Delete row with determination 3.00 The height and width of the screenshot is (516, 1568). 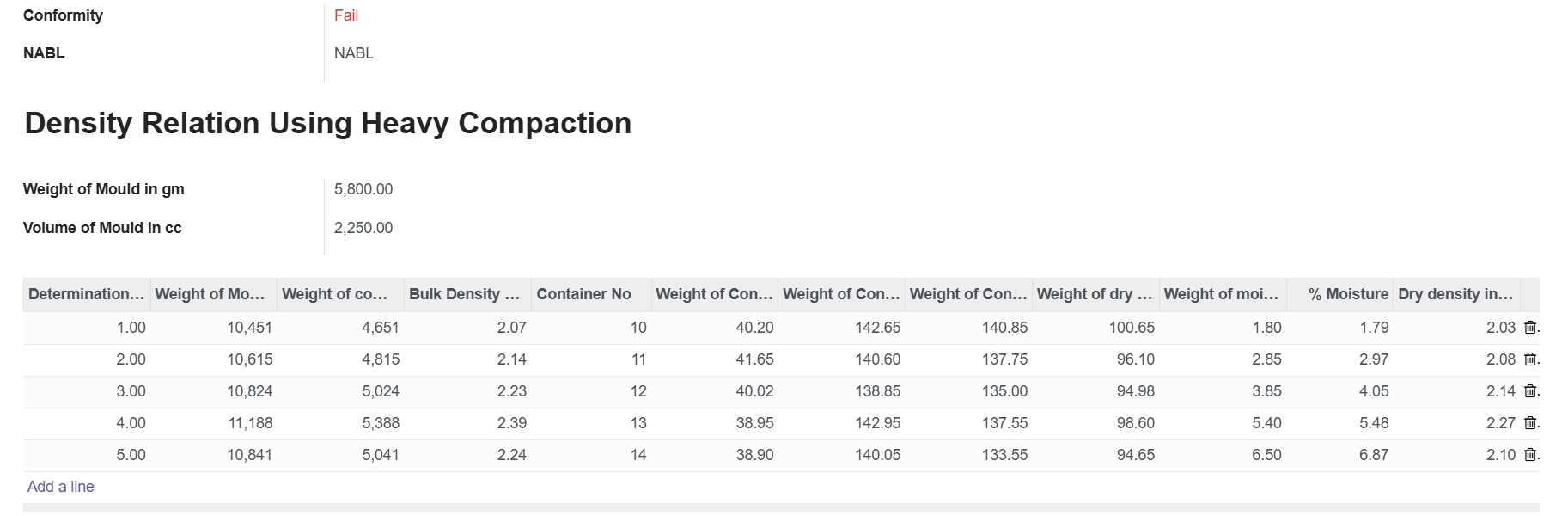[x=1530, y=391]
